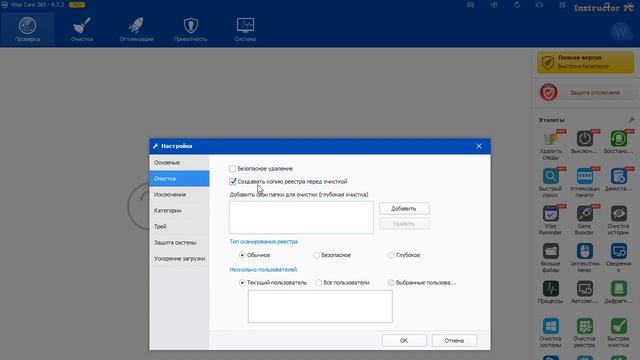Launch the Очистка системы utility
Image resolution: width=640 pixels, height=360 pixels.
click(550, 333)
